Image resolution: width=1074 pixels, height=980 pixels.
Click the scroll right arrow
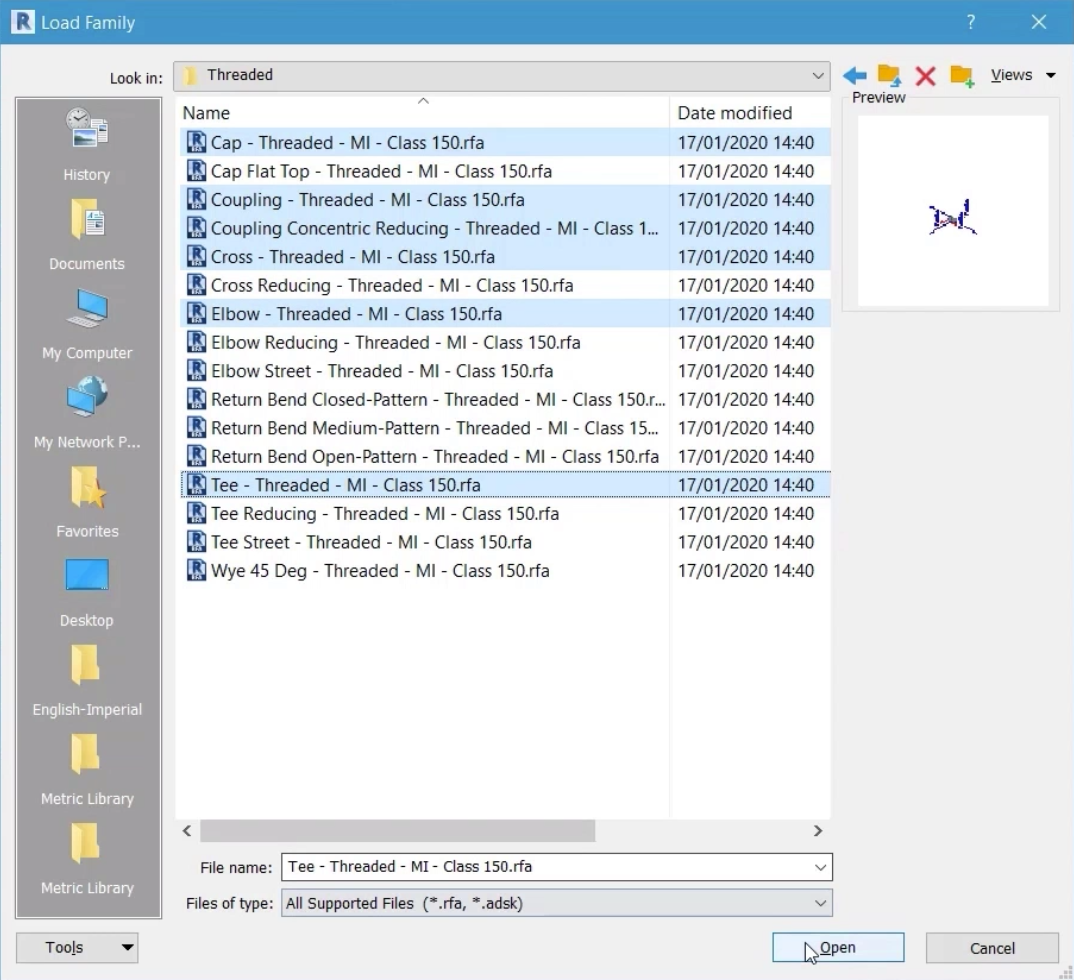pyautogui.click(x=818, y=831)
